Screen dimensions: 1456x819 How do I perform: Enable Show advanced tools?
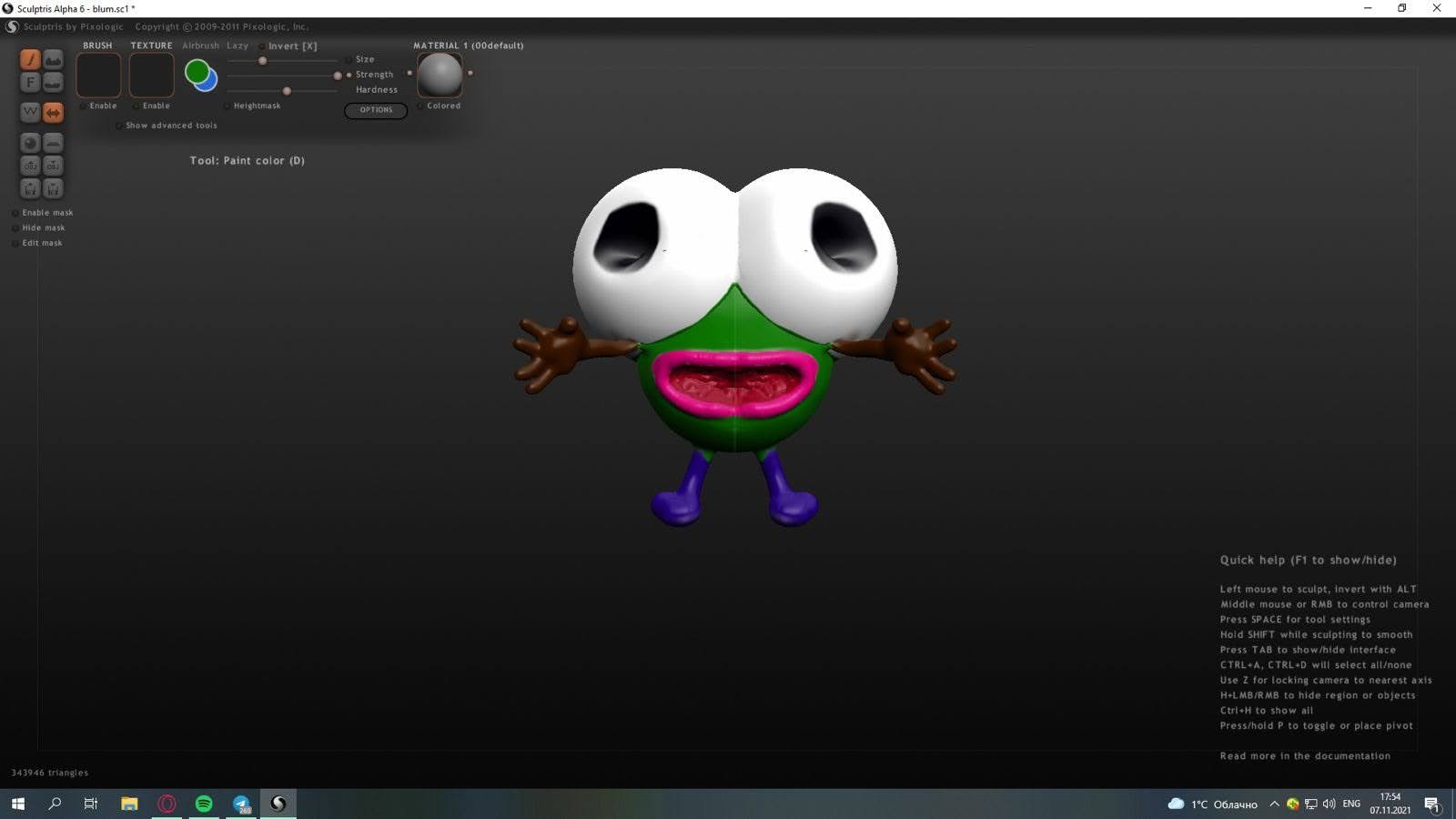coord(119,126)
